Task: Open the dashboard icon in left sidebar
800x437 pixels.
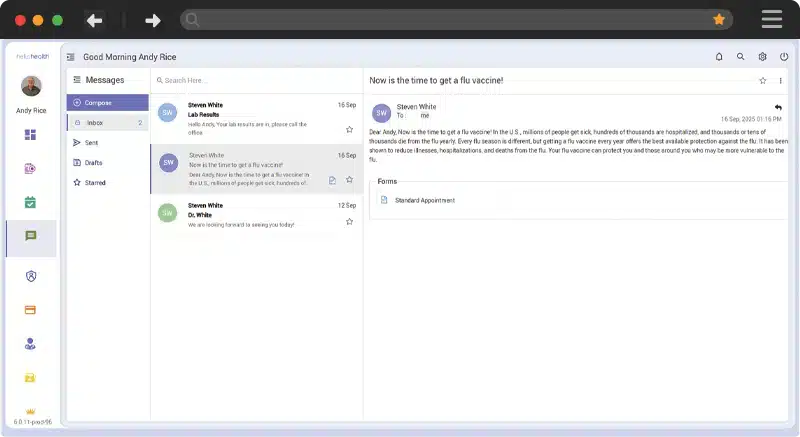Action: pos(30,135)
